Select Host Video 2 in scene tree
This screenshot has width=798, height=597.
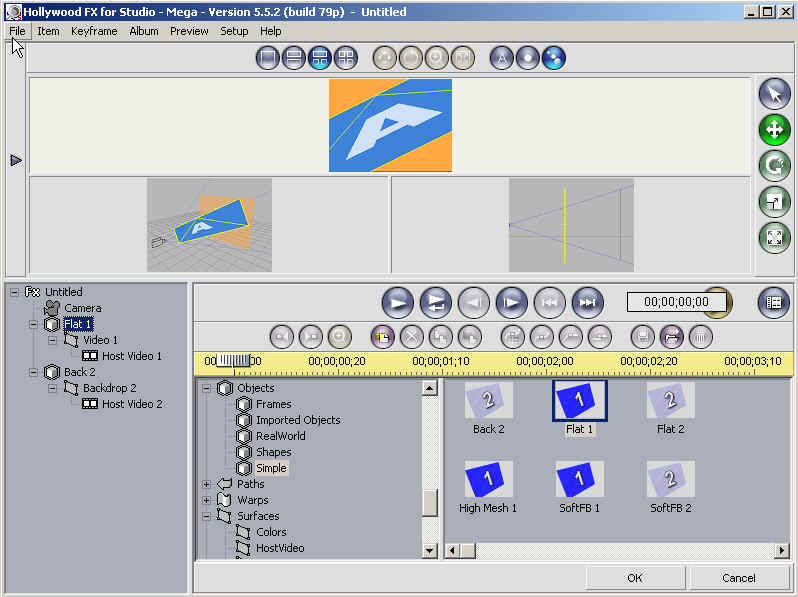132,404
